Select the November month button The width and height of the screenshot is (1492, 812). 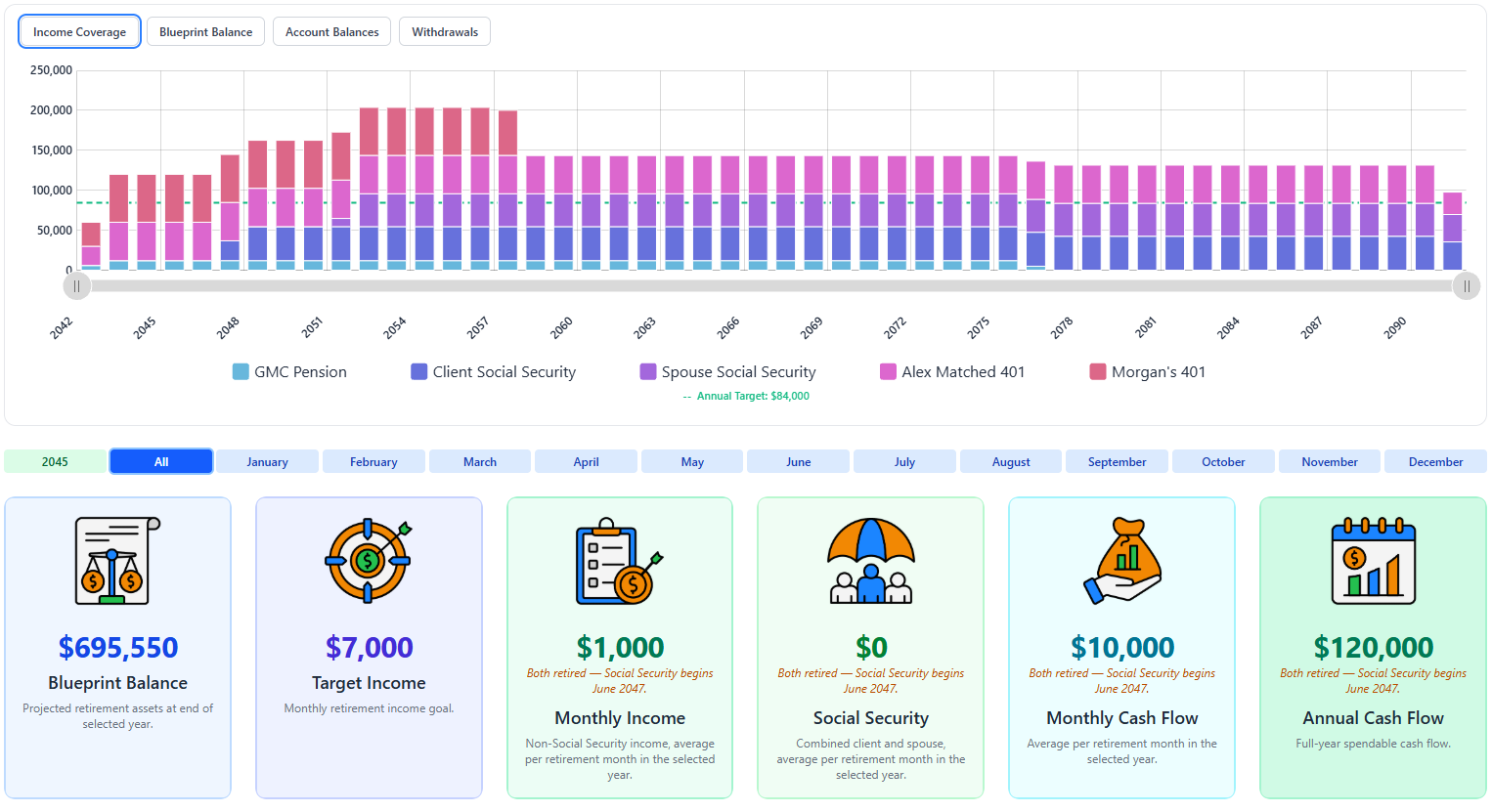click(1330, 461)
